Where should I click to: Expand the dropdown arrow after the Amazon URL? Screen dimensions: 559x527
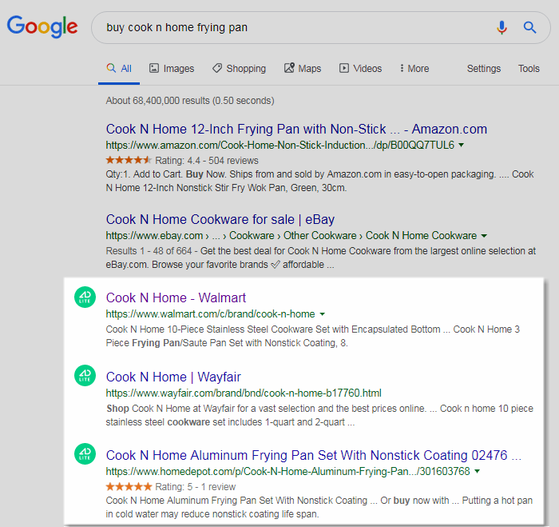click(x=461, y=145)
